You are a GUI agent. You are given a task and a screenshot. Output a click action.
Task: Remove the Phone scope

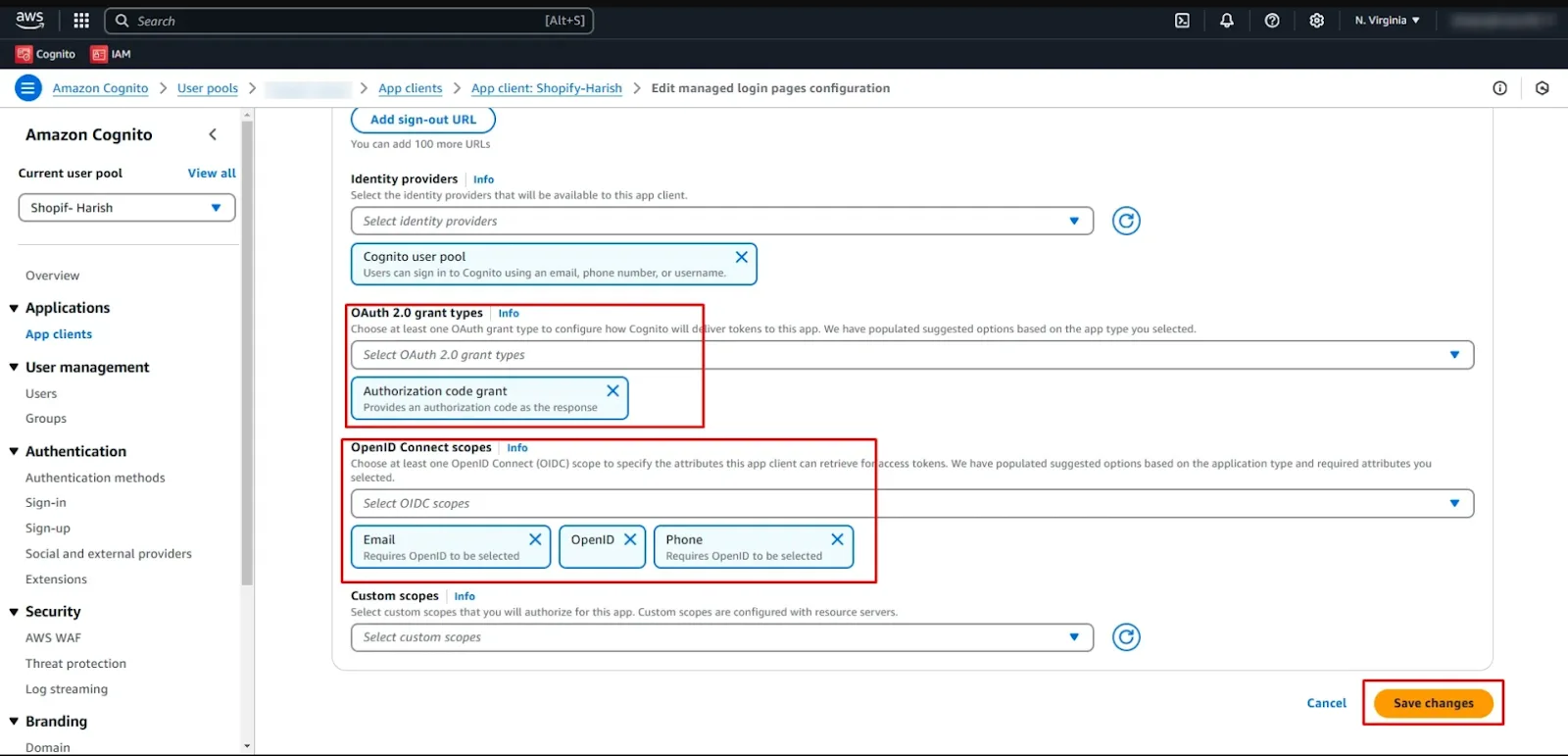click(837, 539)
